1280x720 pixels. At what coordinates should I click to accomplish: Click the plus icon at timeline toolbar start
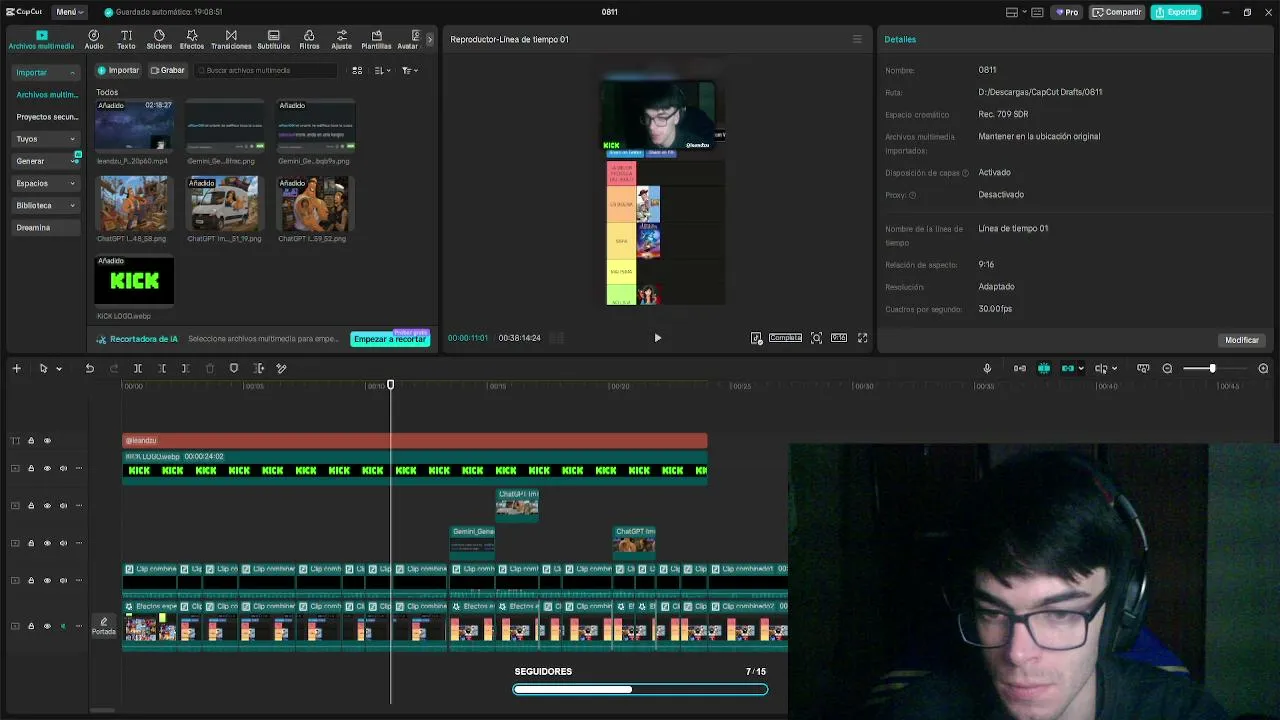coord(16,369)
